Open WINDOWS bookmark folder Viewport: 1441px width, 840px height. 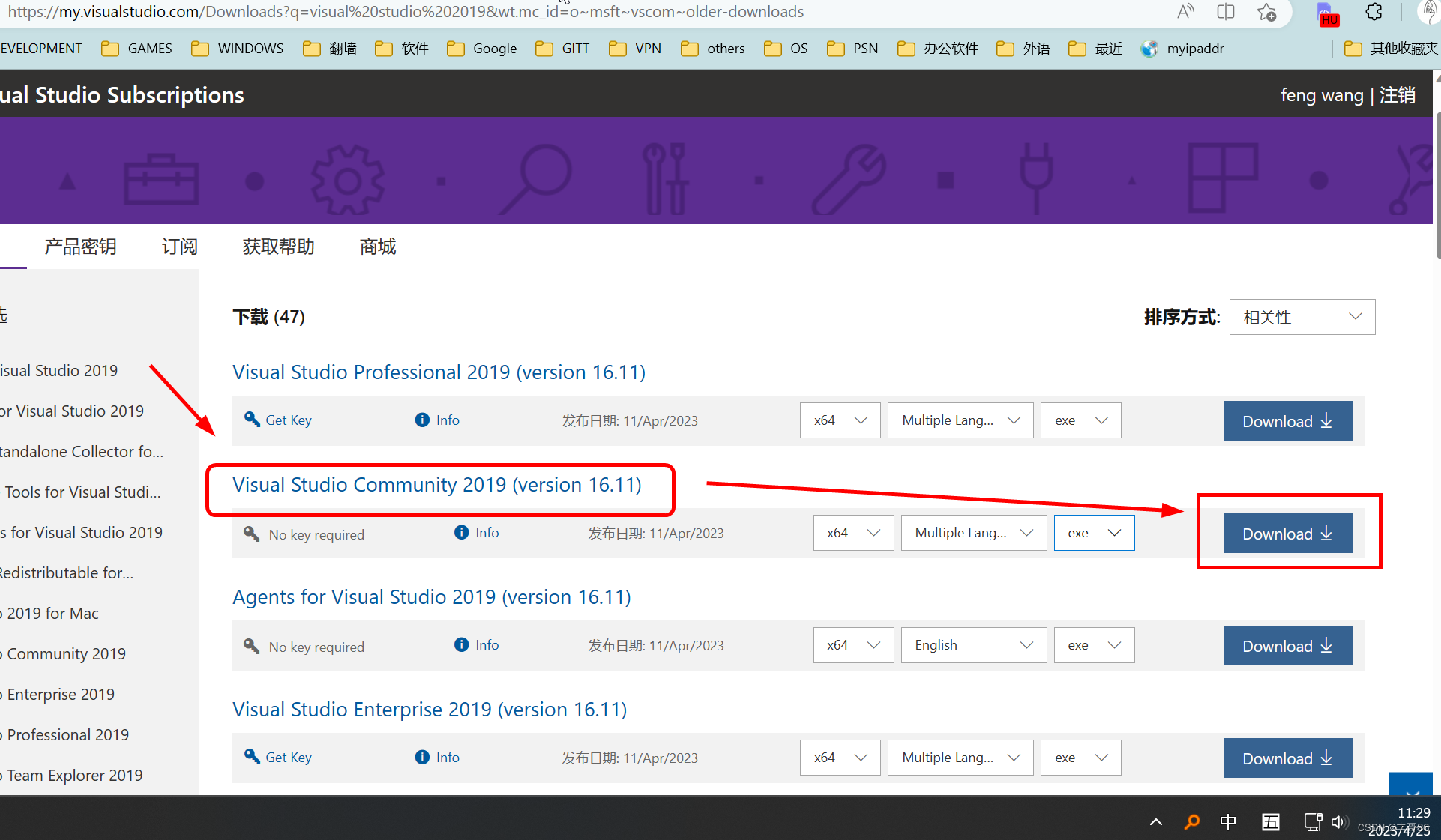click(x=237, y=49)
